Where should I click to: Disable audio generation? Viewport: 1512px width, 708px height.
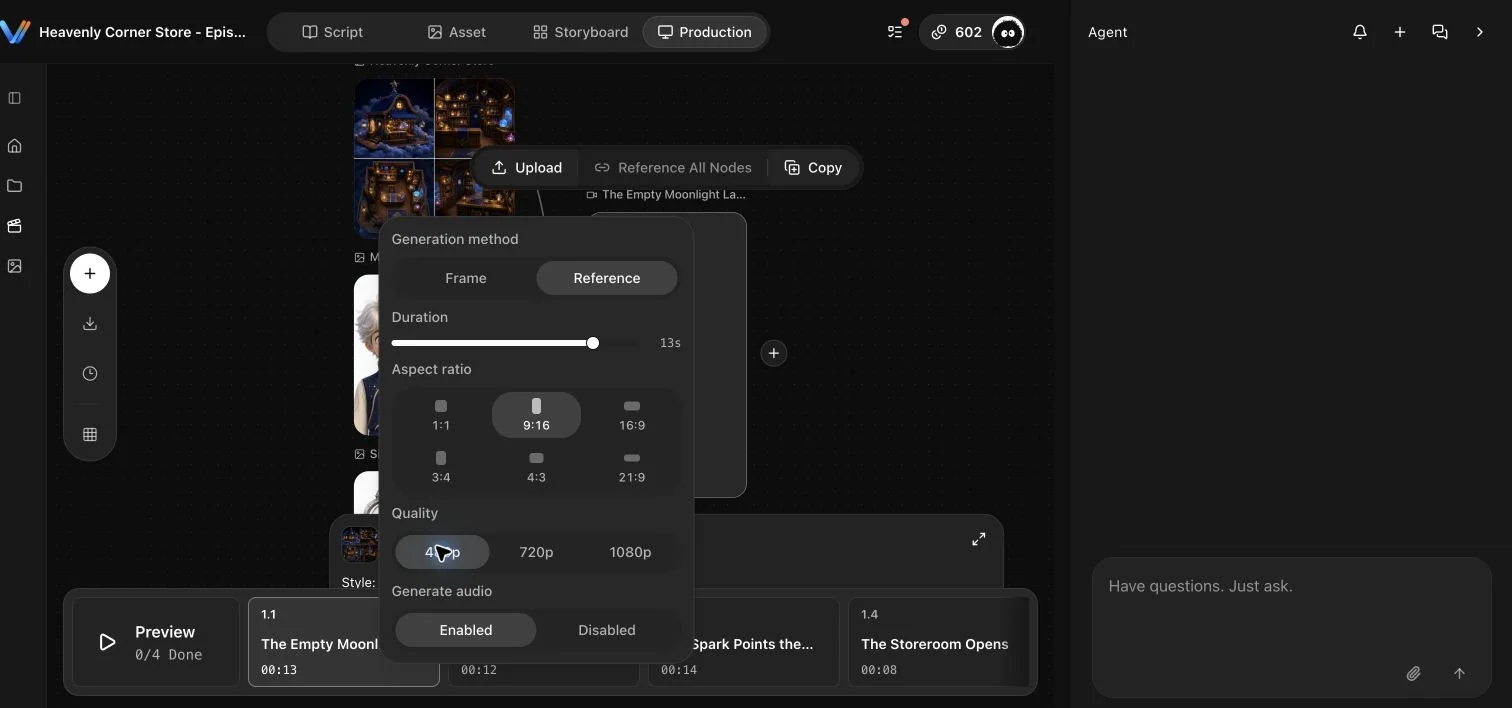[x=607, y=630]
